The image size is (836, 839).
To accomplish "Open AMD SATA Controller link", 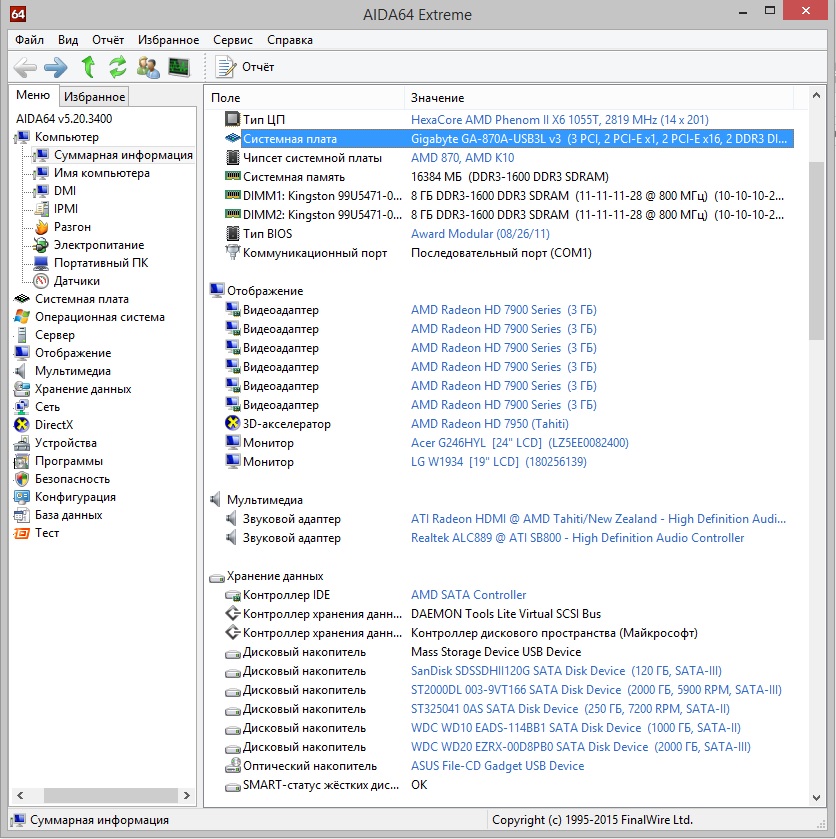I will coord(468,595).
